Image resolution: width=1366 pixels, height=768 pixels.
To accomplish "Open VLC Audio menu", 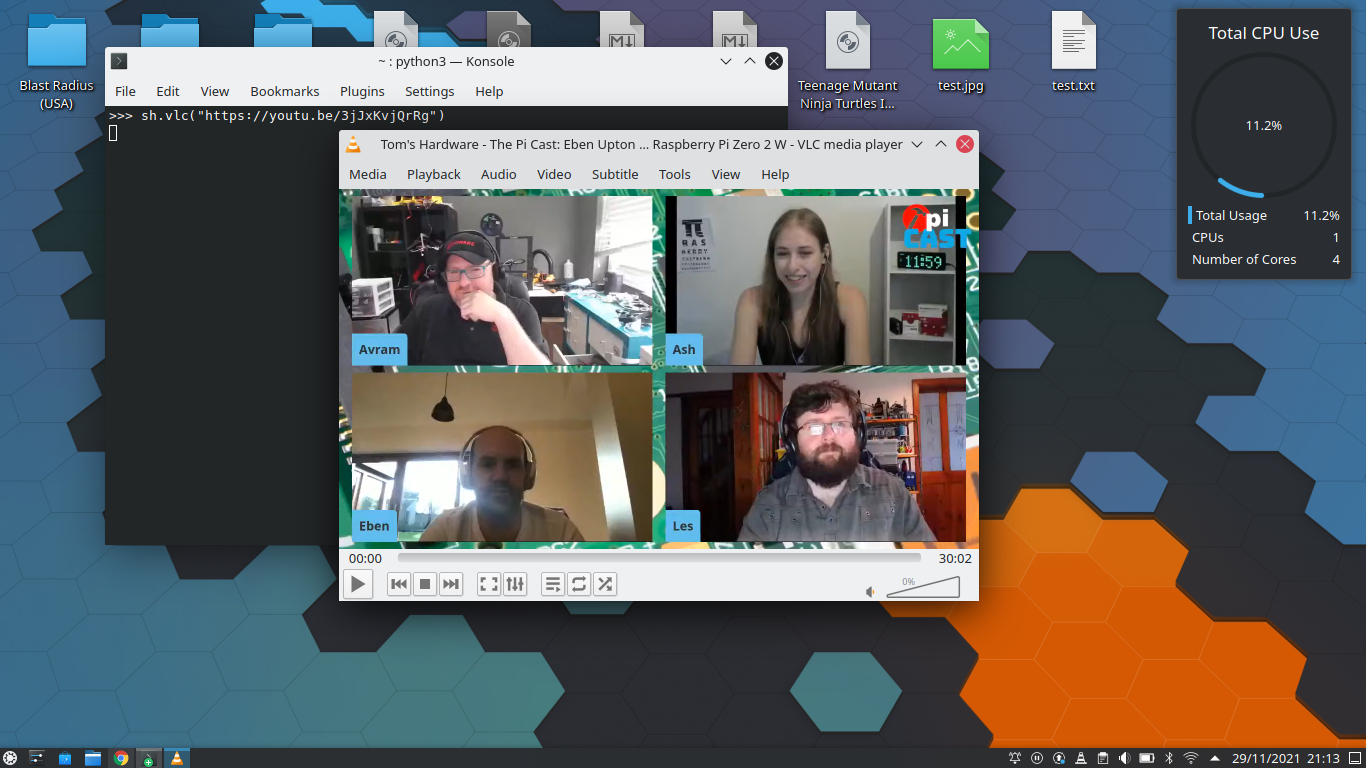I will [x=499, y=174].
